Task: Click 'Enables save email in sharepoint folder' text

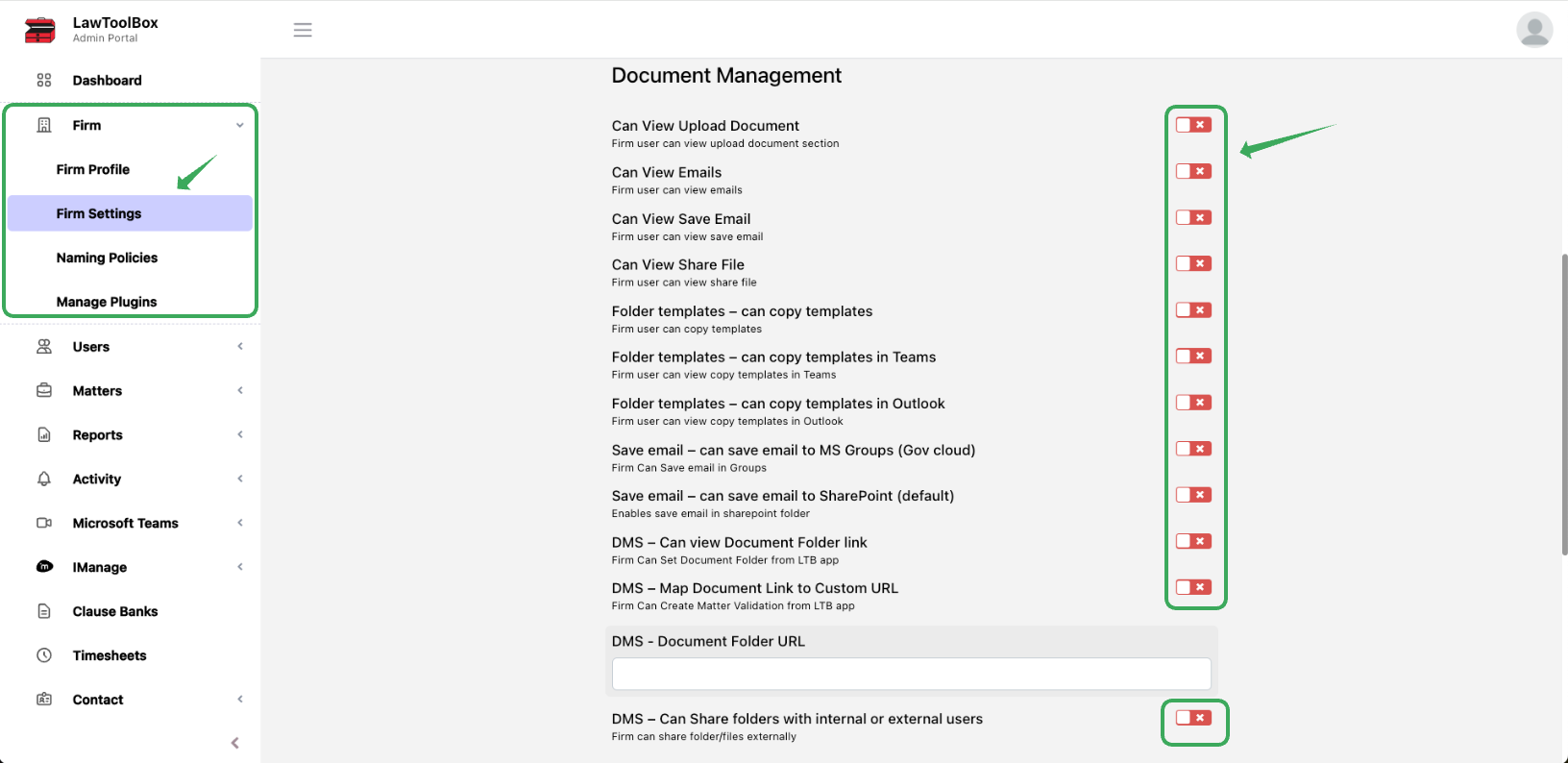Action: click(x=711, y=514)
